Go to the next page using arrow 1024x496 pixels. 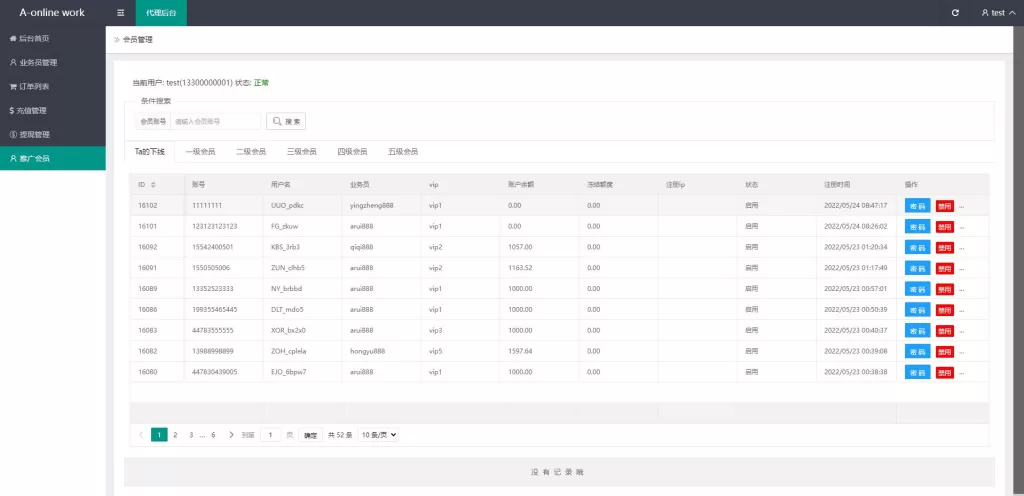(231, 435)
